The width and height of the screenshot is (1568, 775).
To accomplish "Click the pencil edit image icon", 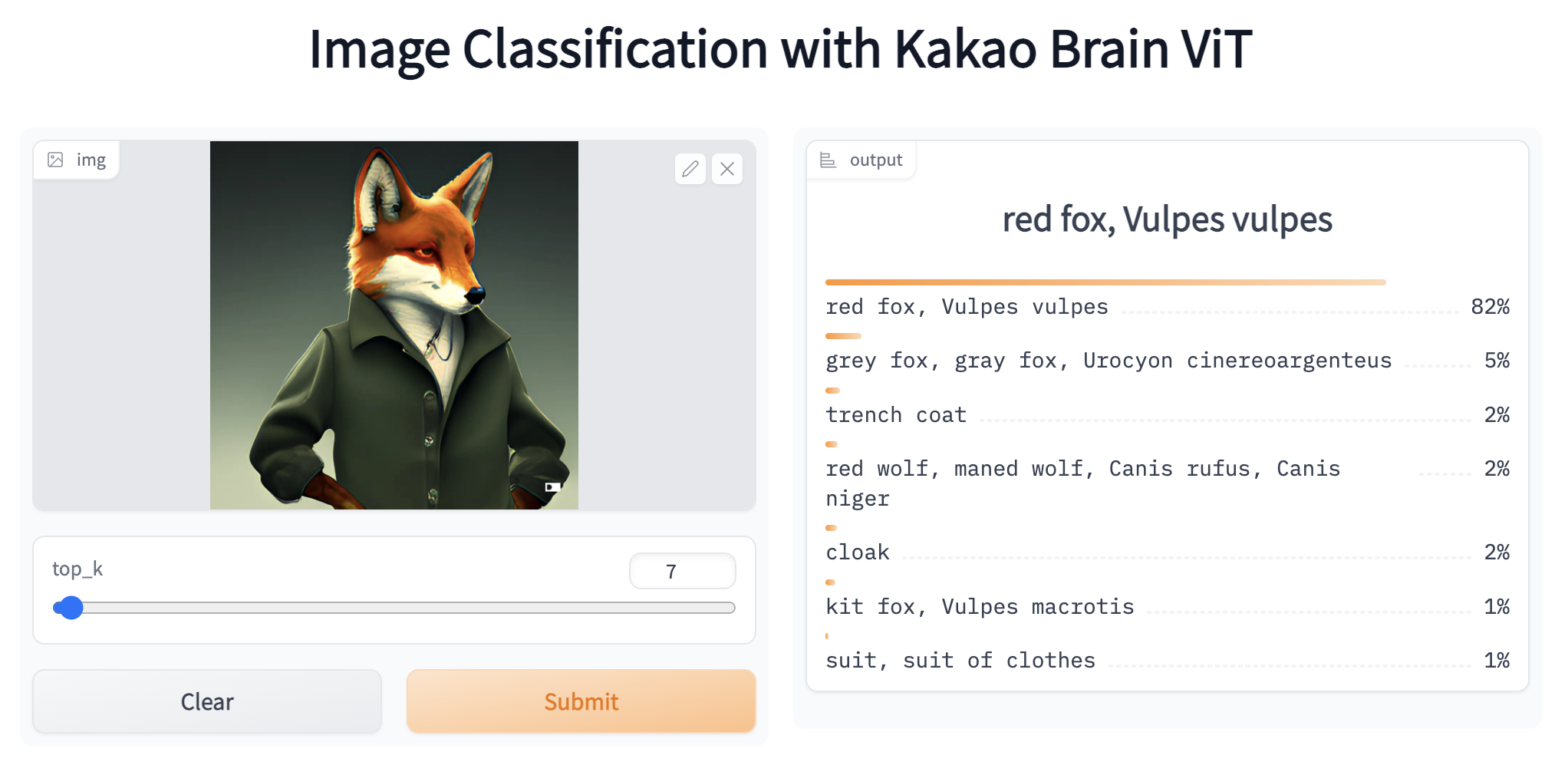I will point(690,169).
